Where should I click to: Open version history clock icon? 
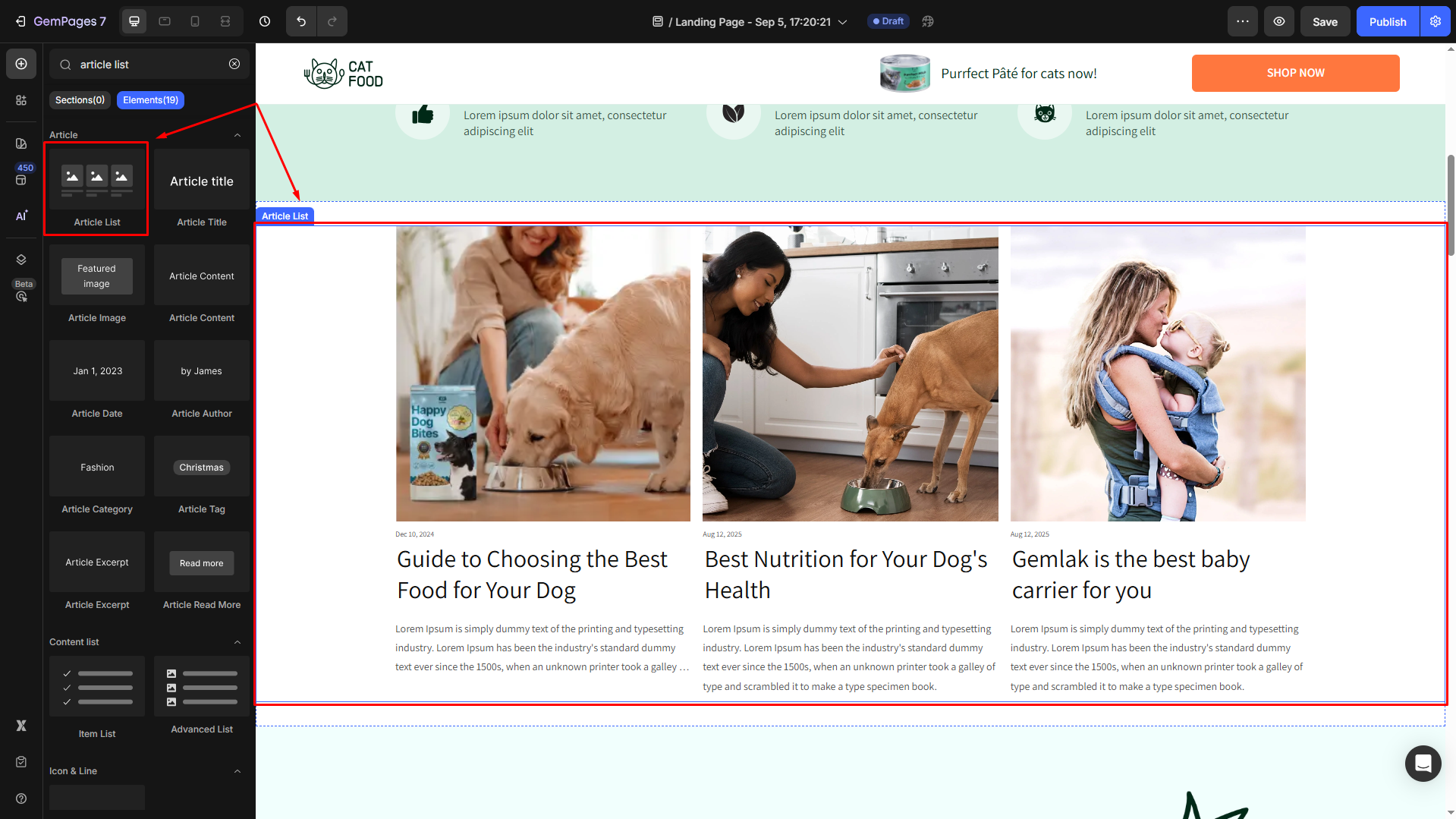pyautogui.click(x=265, y=21)
